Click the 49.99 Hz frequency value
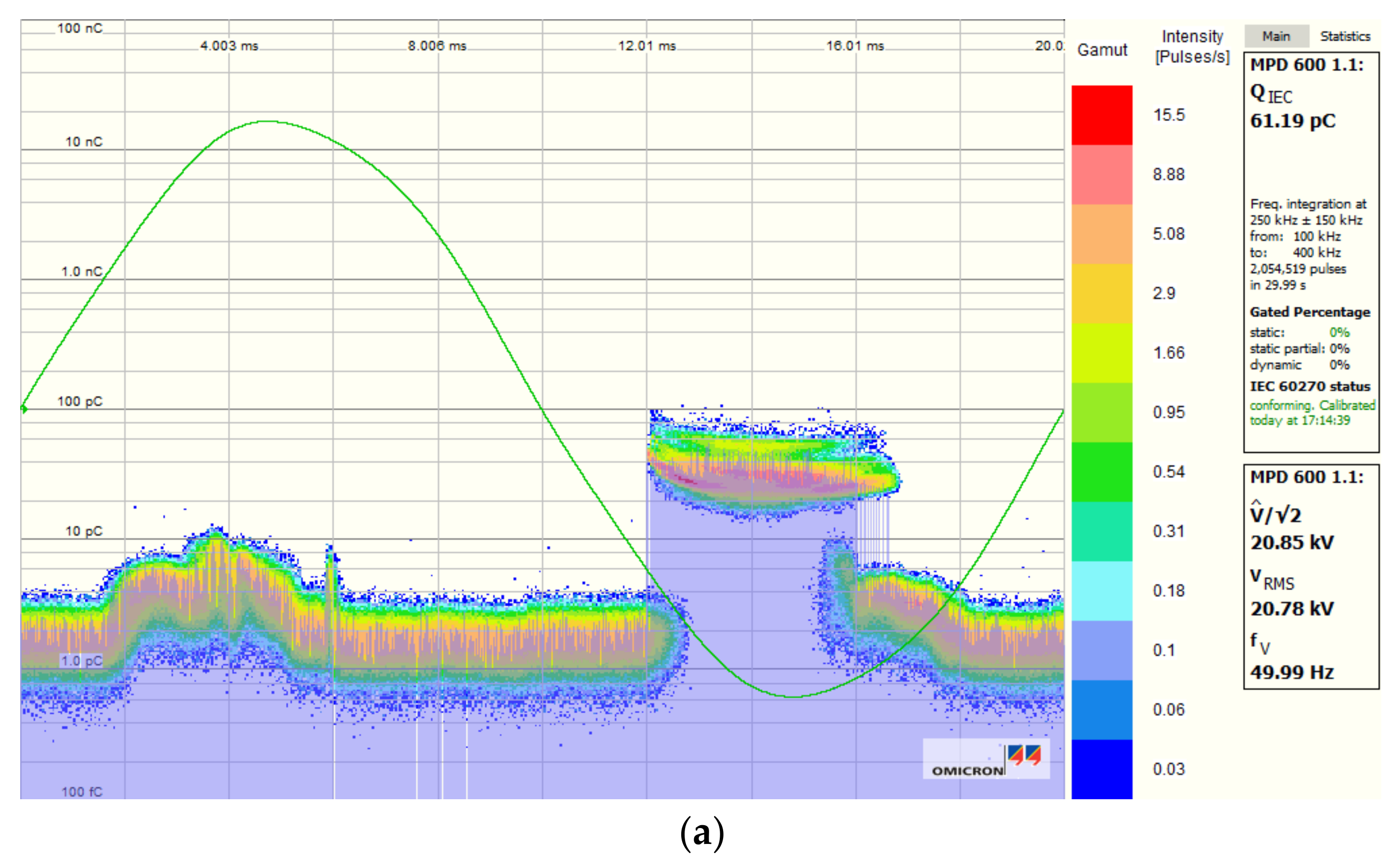The width and height of the screenshot is (1400, 867). pyautogui.click(x=1292, y=672)
